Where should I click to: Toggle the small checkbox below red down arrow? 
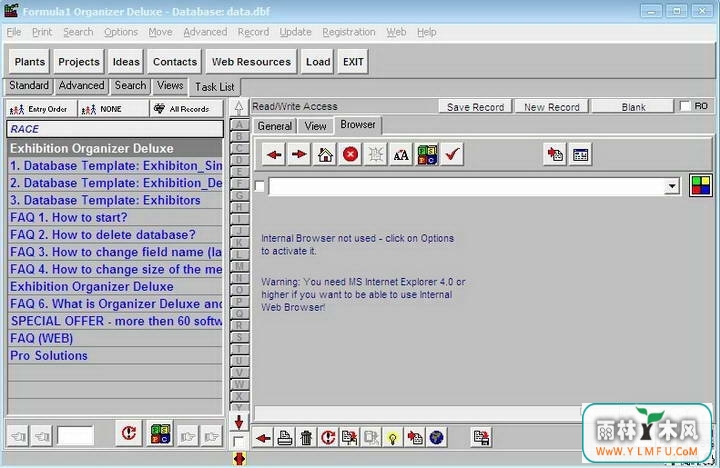pyautogui.click(x=238, y=442)
